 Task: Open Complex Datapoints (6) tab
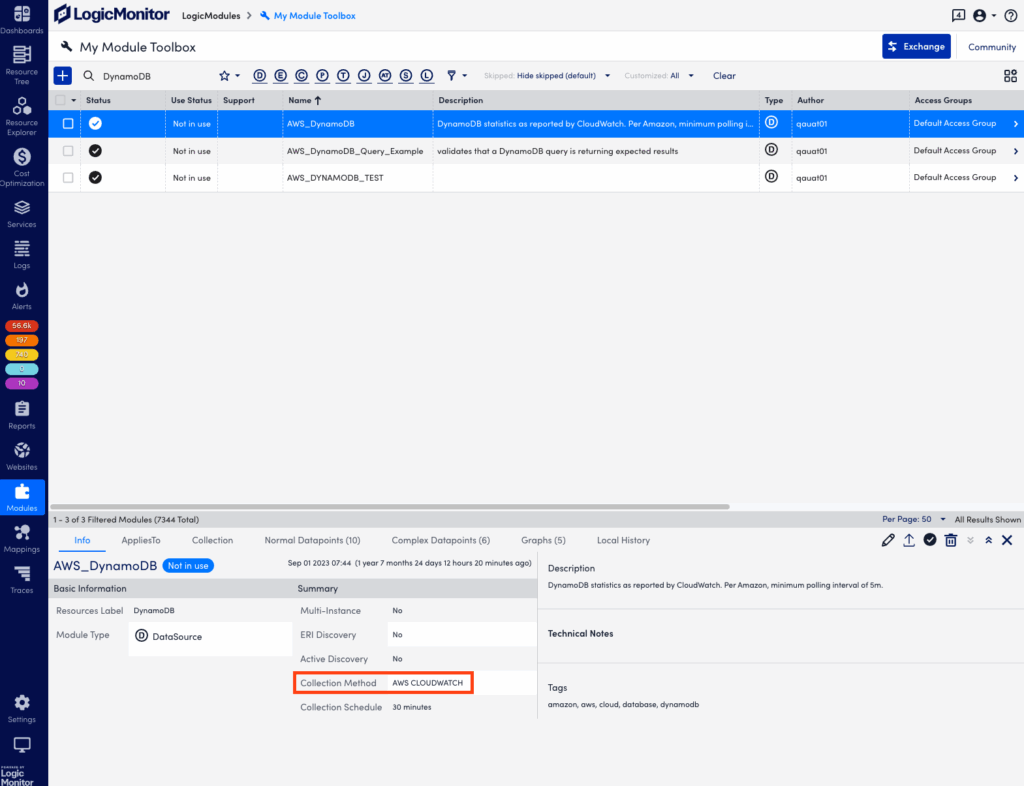[x=441, y=541]
